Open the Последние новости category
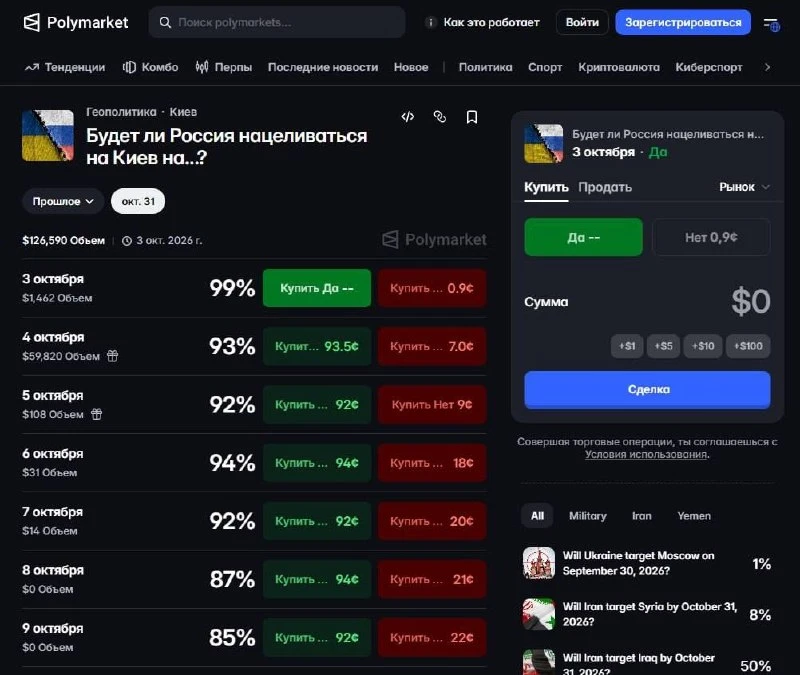Screen dimensions: 800x675 [x=323, y=67]
